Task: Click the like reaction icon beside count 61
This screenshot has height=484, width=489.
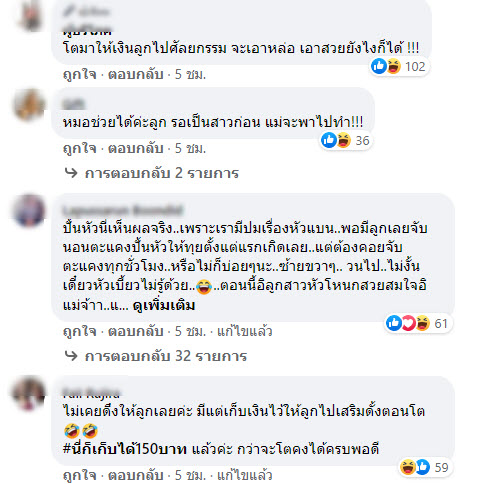Action: tap(394, 323)
